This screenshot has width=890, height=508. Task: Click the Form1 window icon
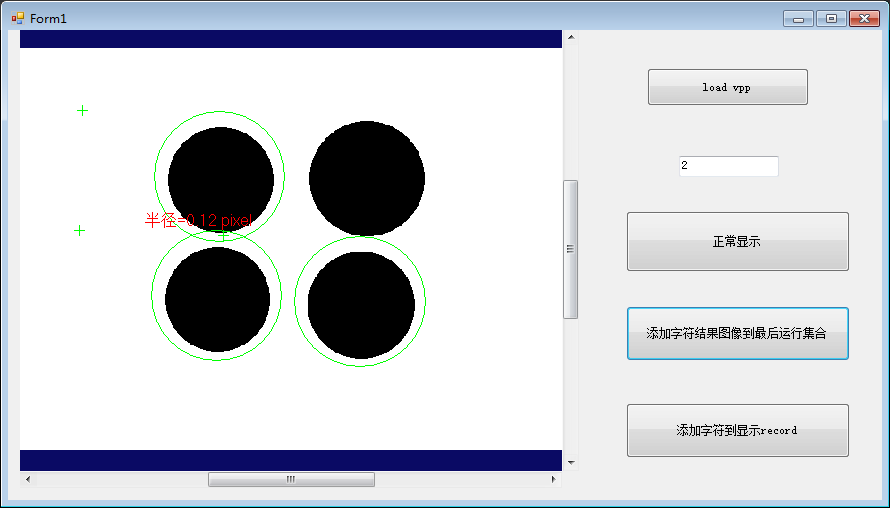pyautogui.click(x=18, y=18)
